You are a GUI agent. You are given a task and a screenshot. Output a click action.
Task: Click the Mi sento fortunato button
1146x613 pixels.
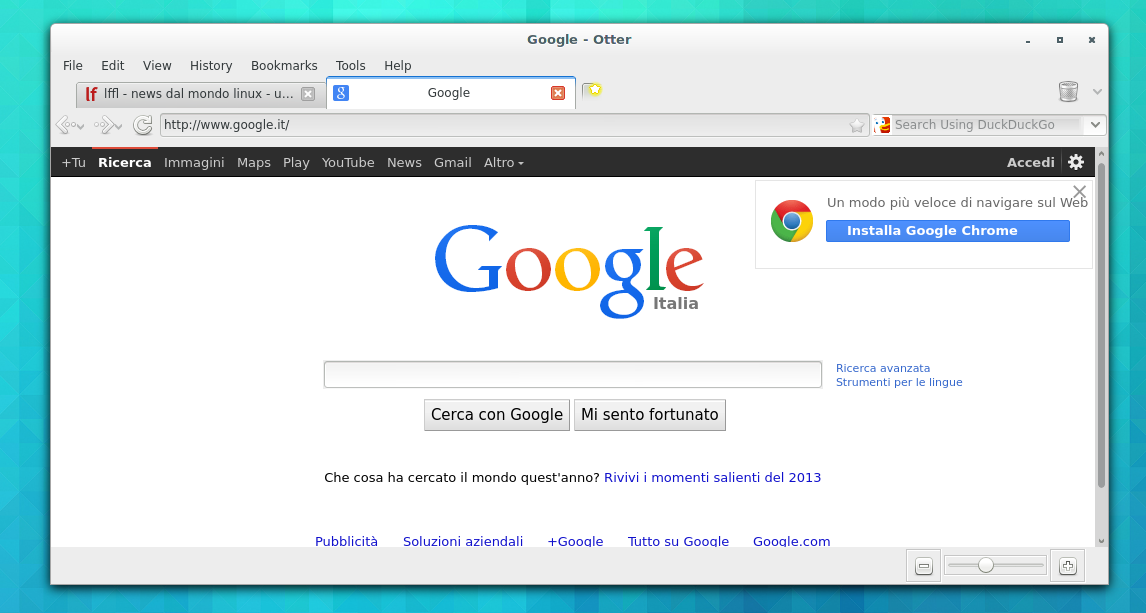(650, 415)
